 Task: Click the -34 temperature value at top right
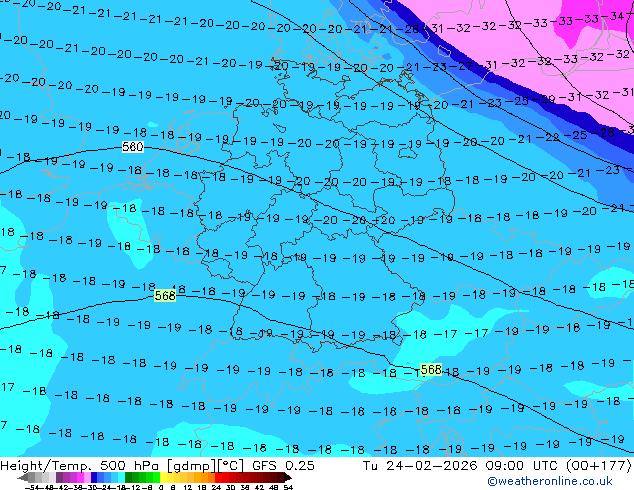(x=614, y=16)
